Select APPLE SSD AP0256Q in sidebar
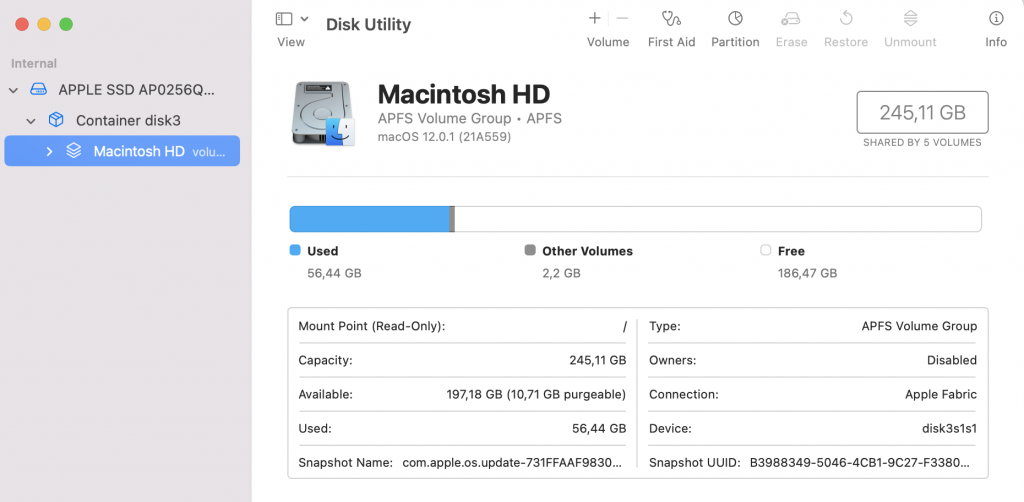The image size is (1024, 502). (136, 90)
